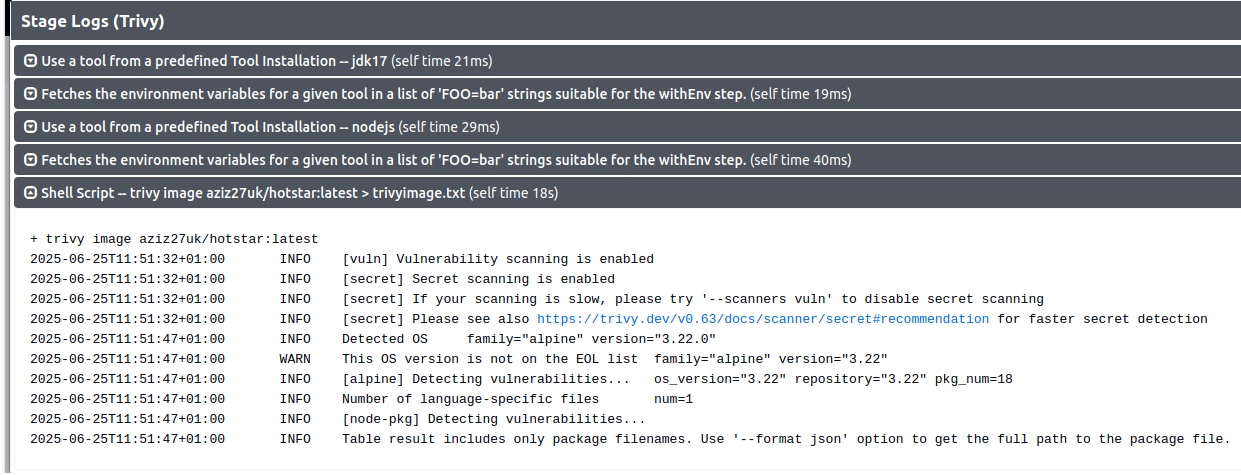This screenshot has width=1241, height=475.
Task: Select the '+ trivy image aziz27uk/hotstar:latest' command line
Action: pos(174,239)
